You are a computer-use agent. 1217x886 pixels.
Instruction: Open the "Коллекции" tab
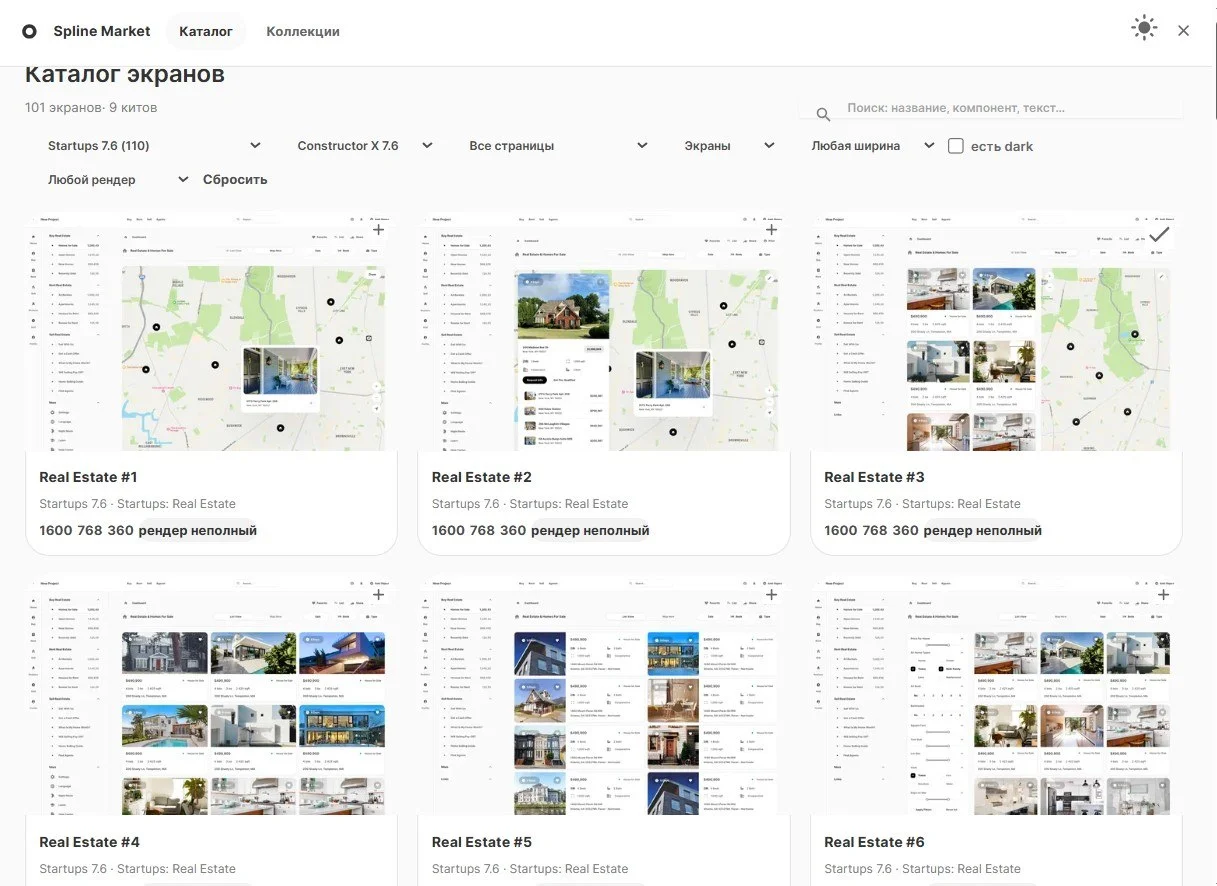click(303, 31)
